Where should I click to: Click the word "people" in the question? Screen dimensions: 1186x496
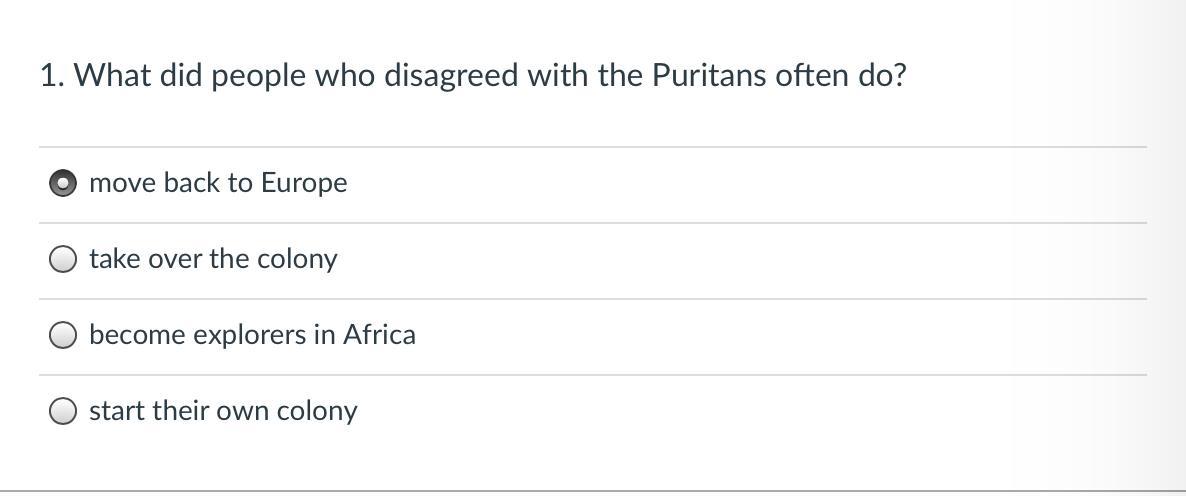tap(258, 76)
